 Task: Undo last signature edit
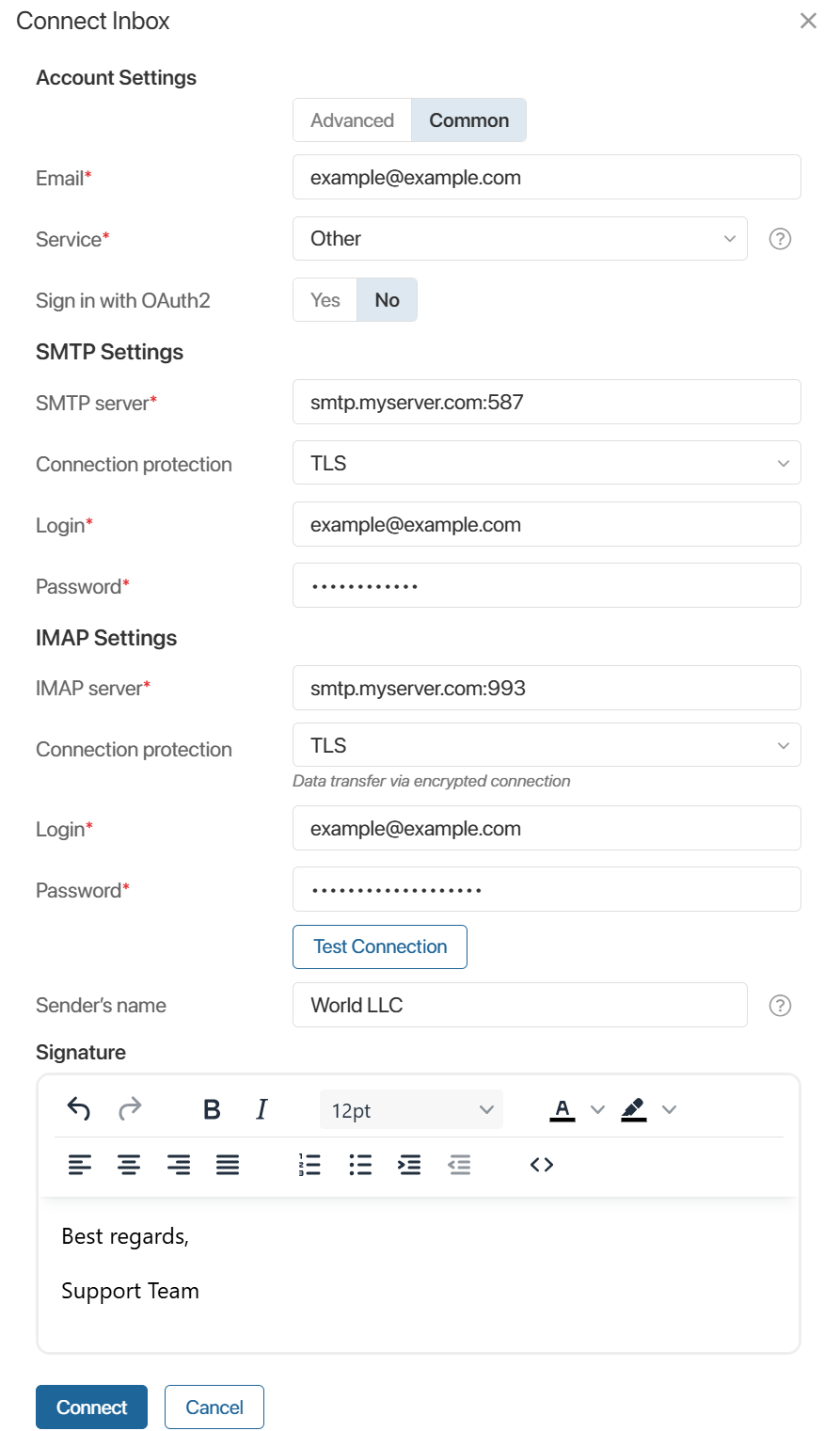79,1109
